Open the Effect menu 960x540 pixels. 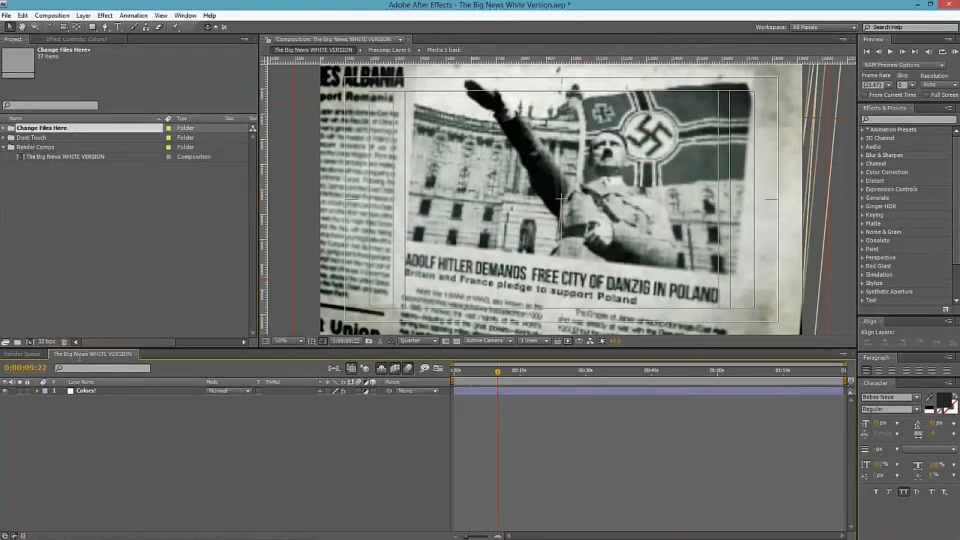(x=105, y=15)
